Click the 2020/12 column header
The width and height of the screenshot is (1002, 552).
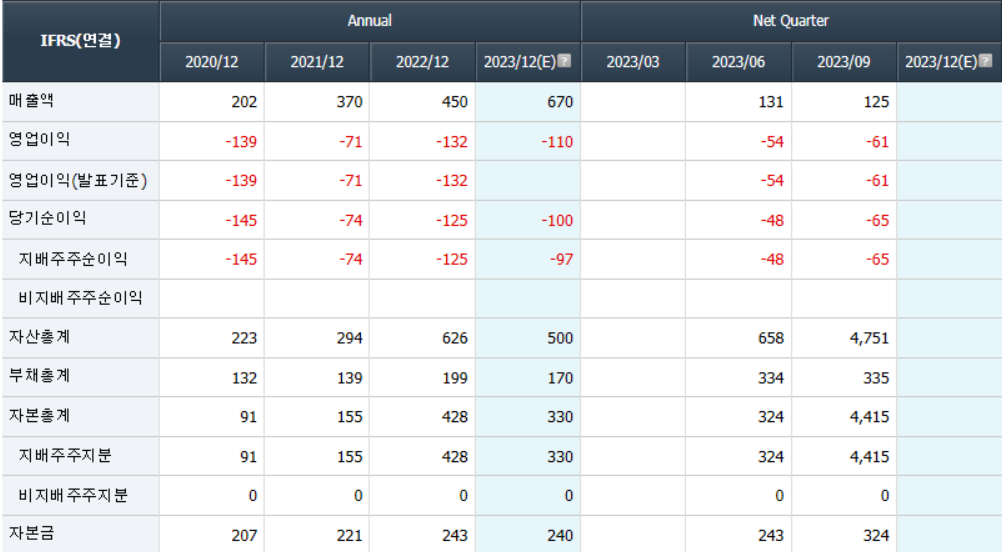pos(212,62)
